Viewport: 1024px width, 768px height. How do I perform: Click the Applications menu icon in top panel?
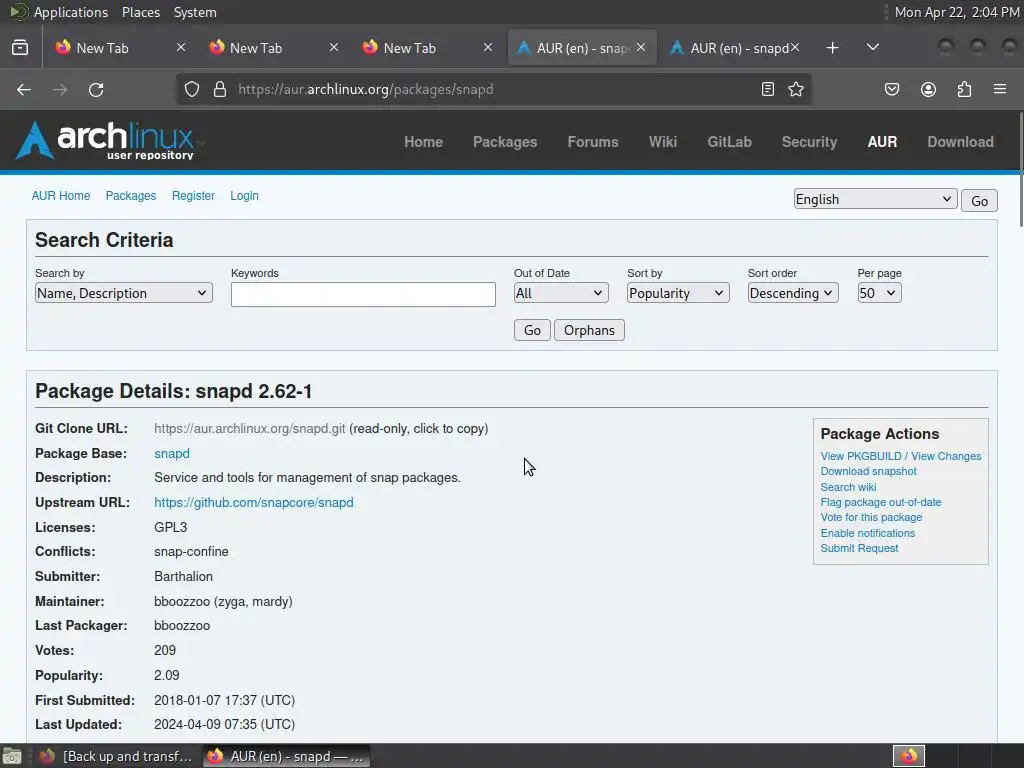(19, 12)
